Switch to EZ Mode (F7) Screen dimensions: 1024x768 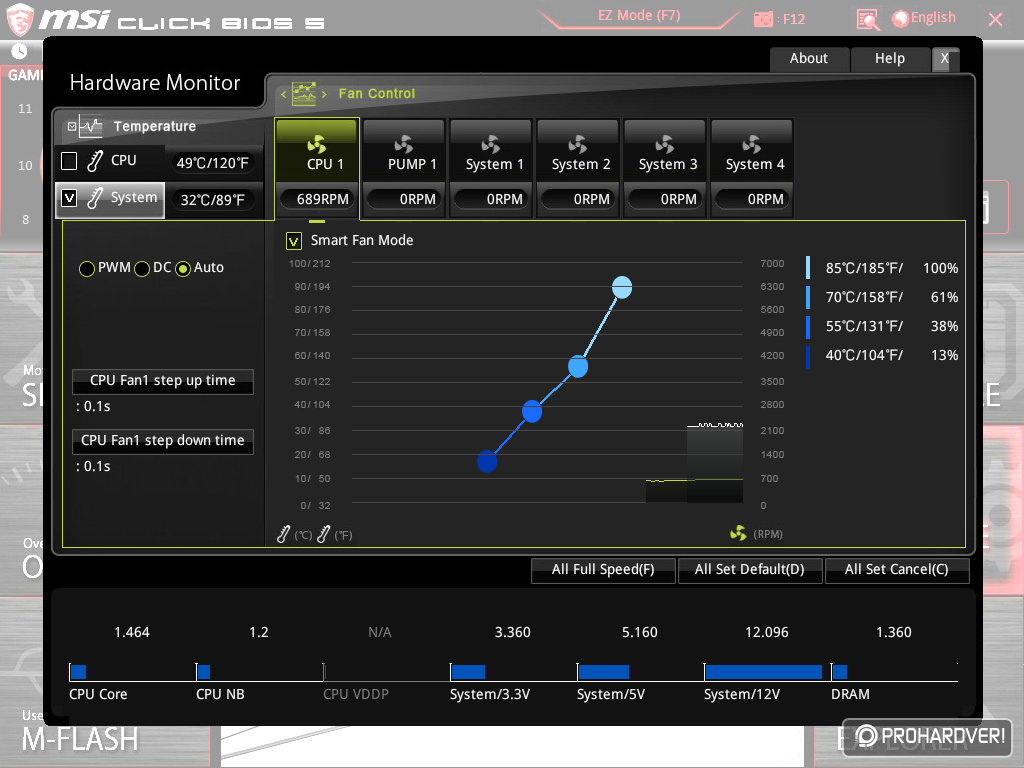[639, 16]
